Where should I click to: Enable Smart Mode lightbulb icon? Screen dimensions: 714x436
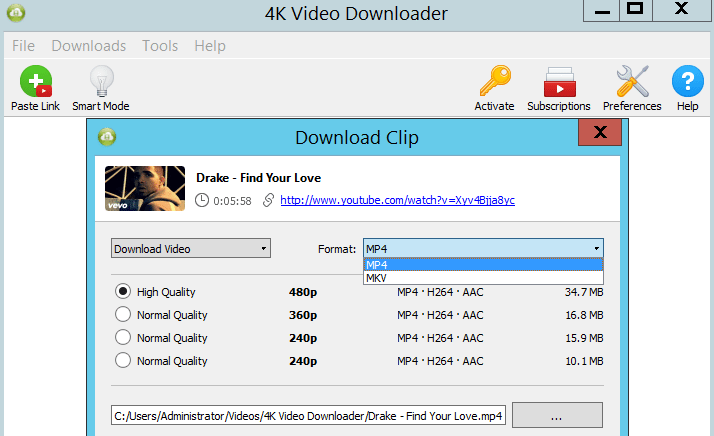click(x=102, y=81)
